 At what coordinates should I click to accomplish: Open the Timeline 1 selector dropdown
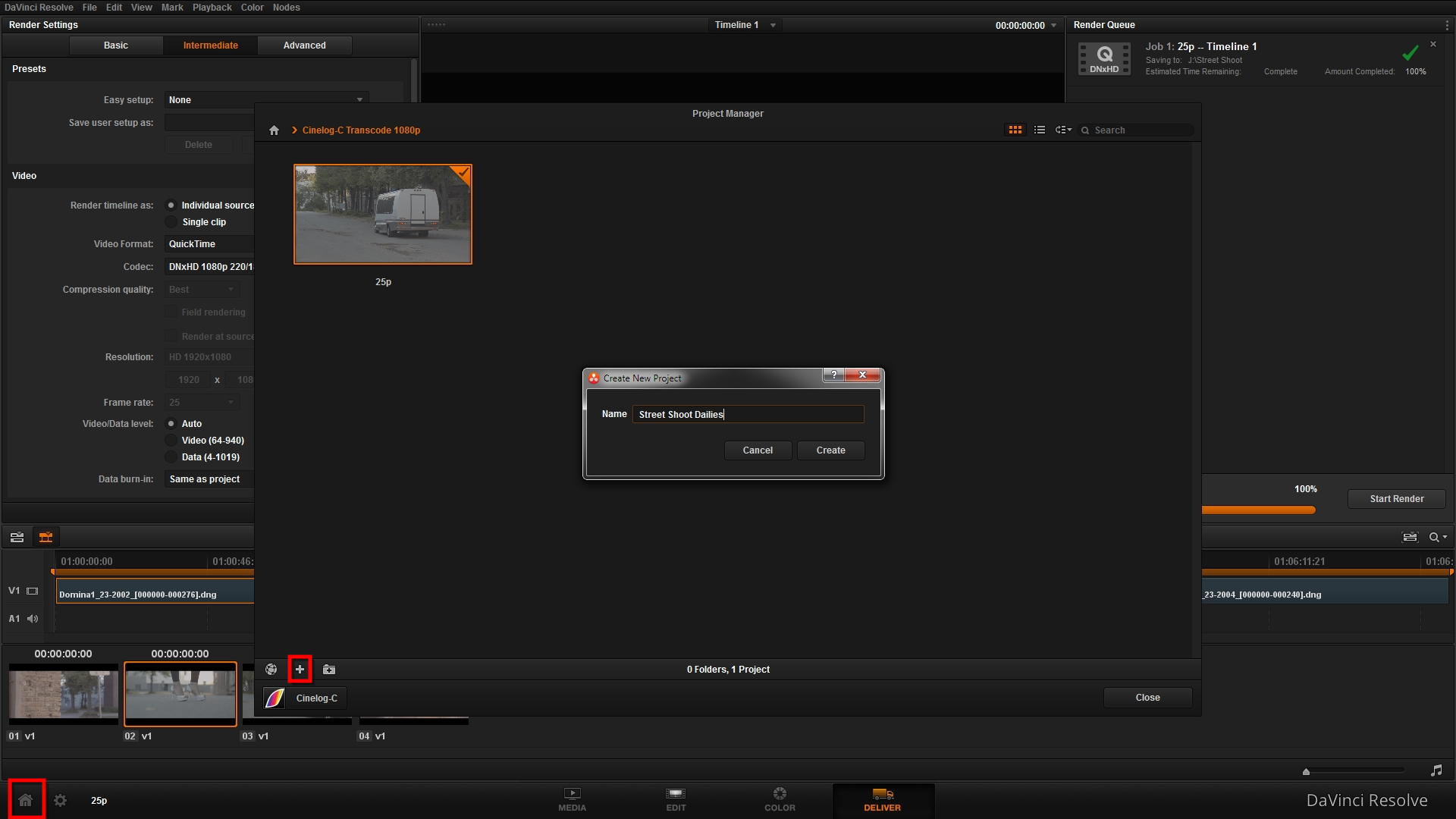[x=745, y=25]
